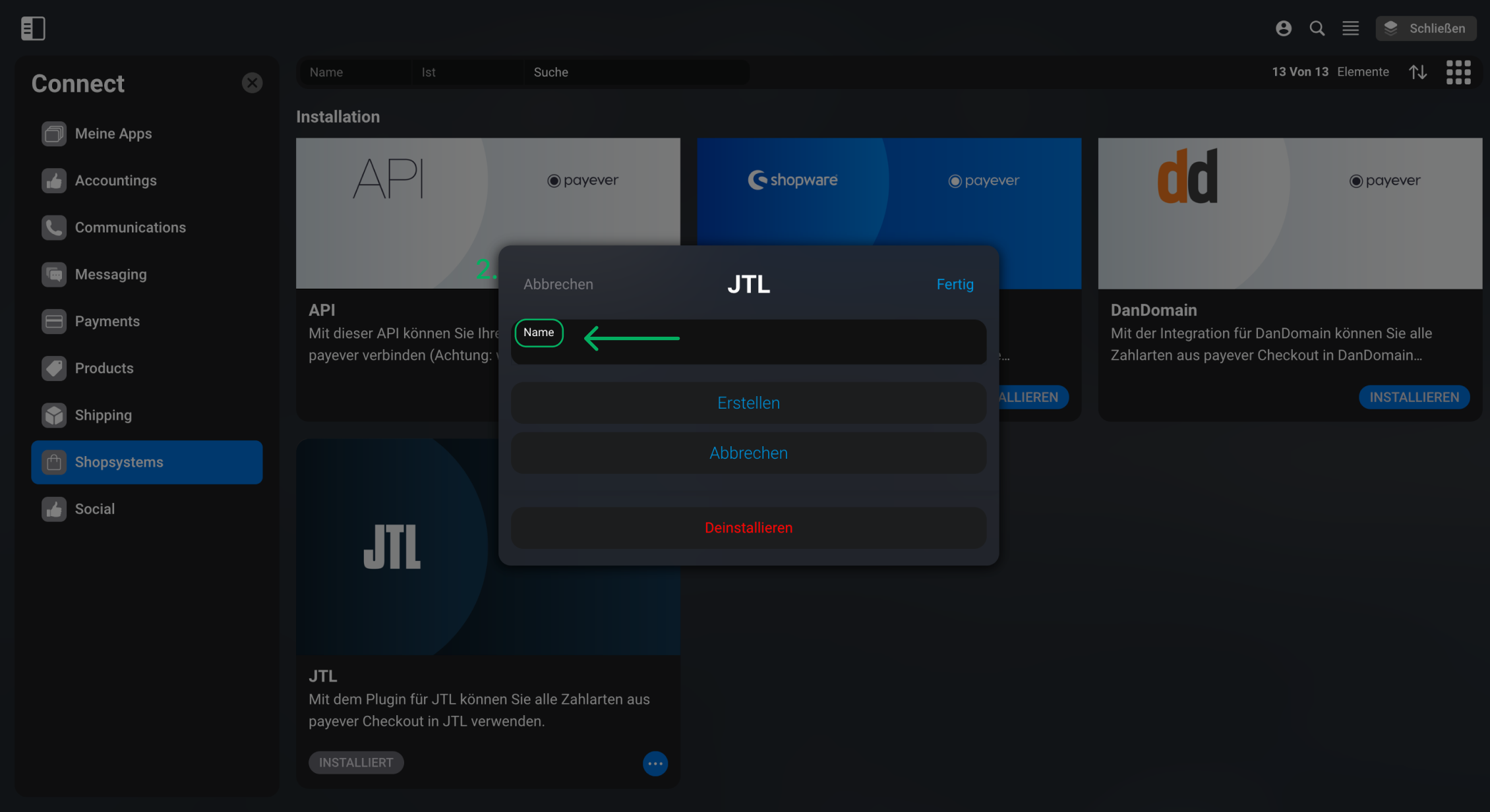Open Messaging category

[147, 274]
